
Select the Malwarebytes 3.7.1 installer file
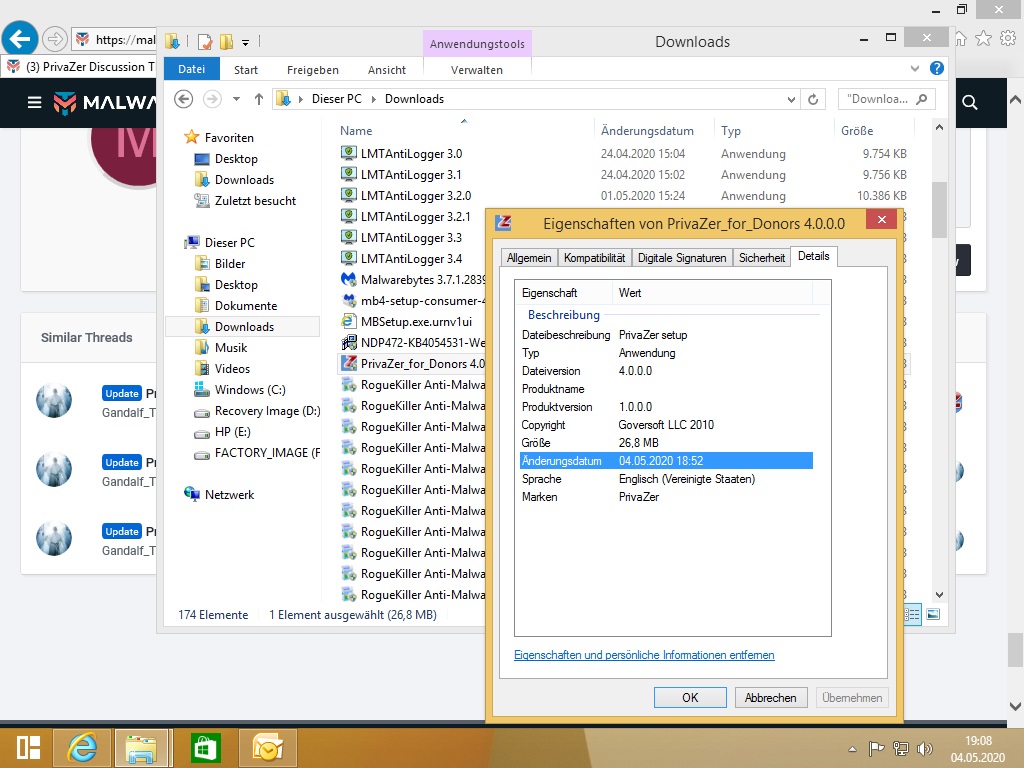coord(413,280)
